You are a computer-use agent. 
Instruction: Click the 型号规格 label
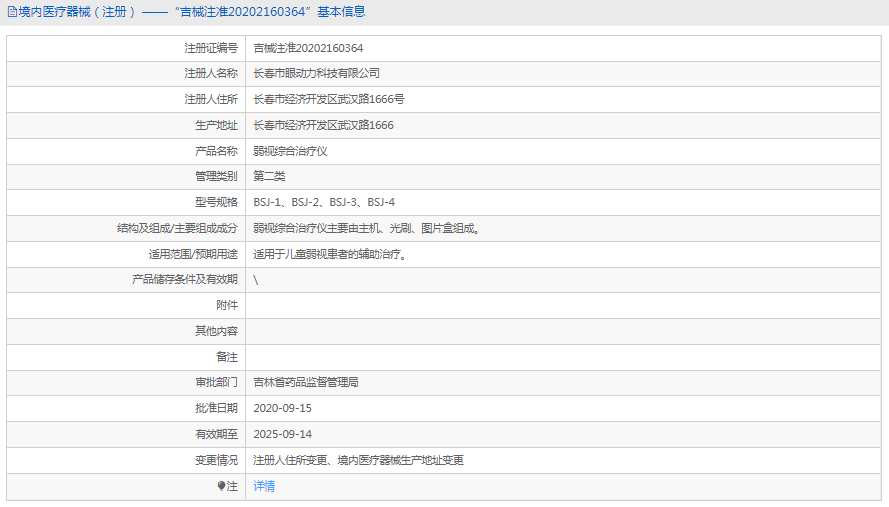point(217,202)
